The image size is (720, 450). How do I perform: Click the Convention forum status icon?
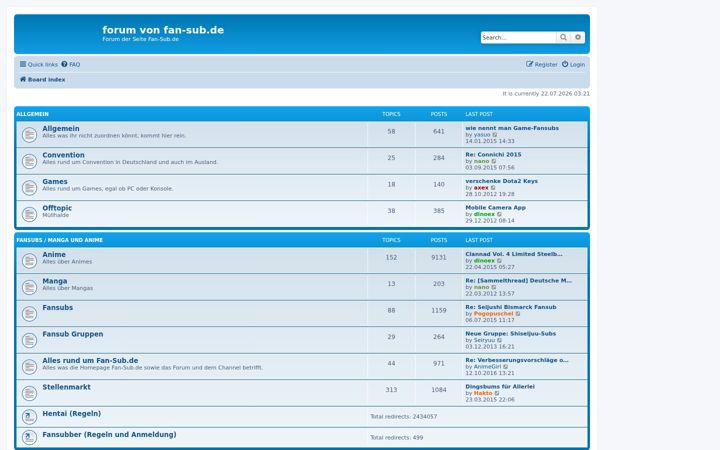pos(29,161)
